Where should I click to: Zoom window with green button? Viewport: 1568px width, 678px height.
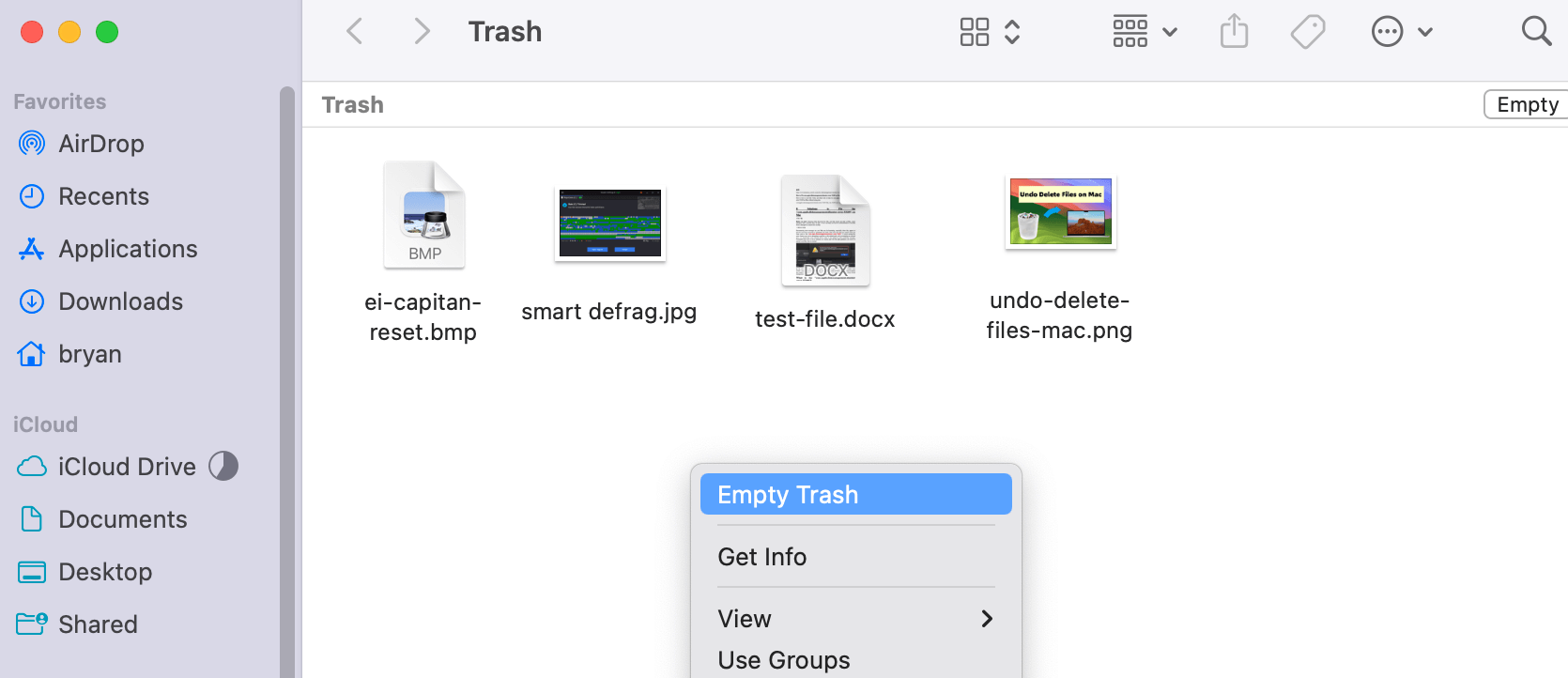tap(107, 32)
